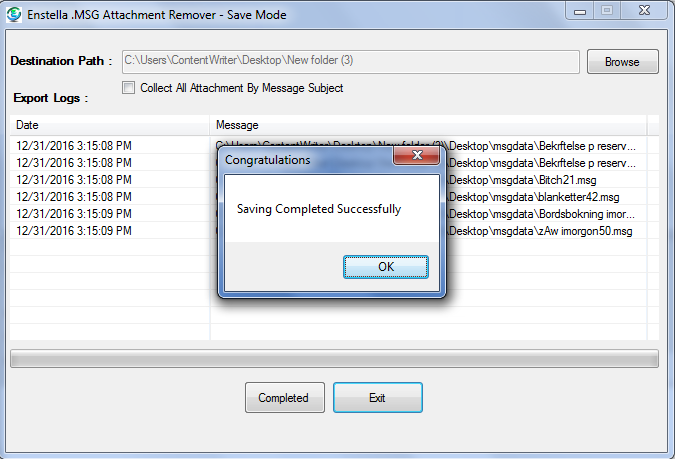
Task: Click the Completed button
Action: click(x=285, y=397)
